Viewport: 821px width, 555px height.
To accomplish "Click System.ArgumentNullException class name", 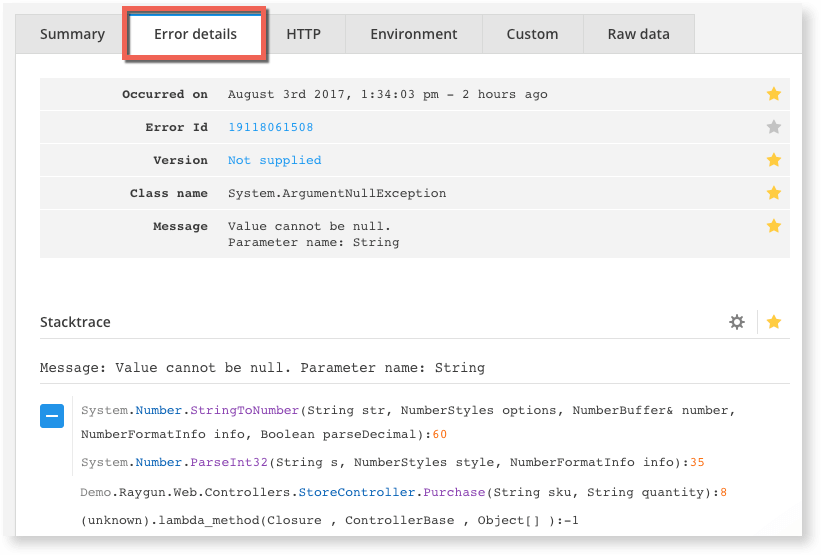I will (337, 193).
